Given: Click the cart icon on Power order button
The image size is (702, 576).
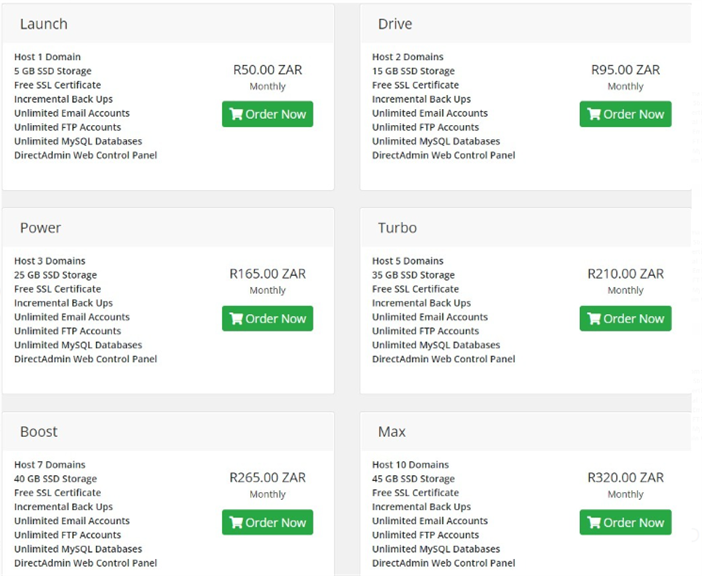Looking at the screenshot, I should [x=236, y=319].
